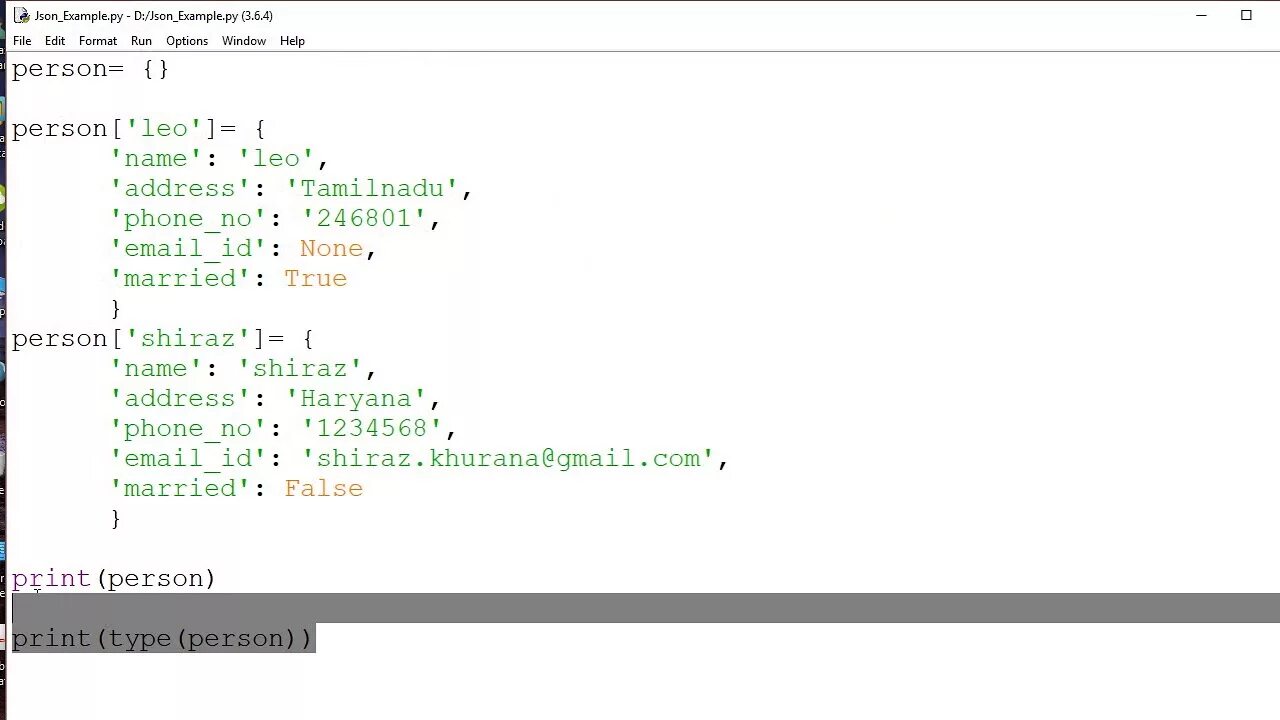Click the '1234568' phone number string

(372, 428)
